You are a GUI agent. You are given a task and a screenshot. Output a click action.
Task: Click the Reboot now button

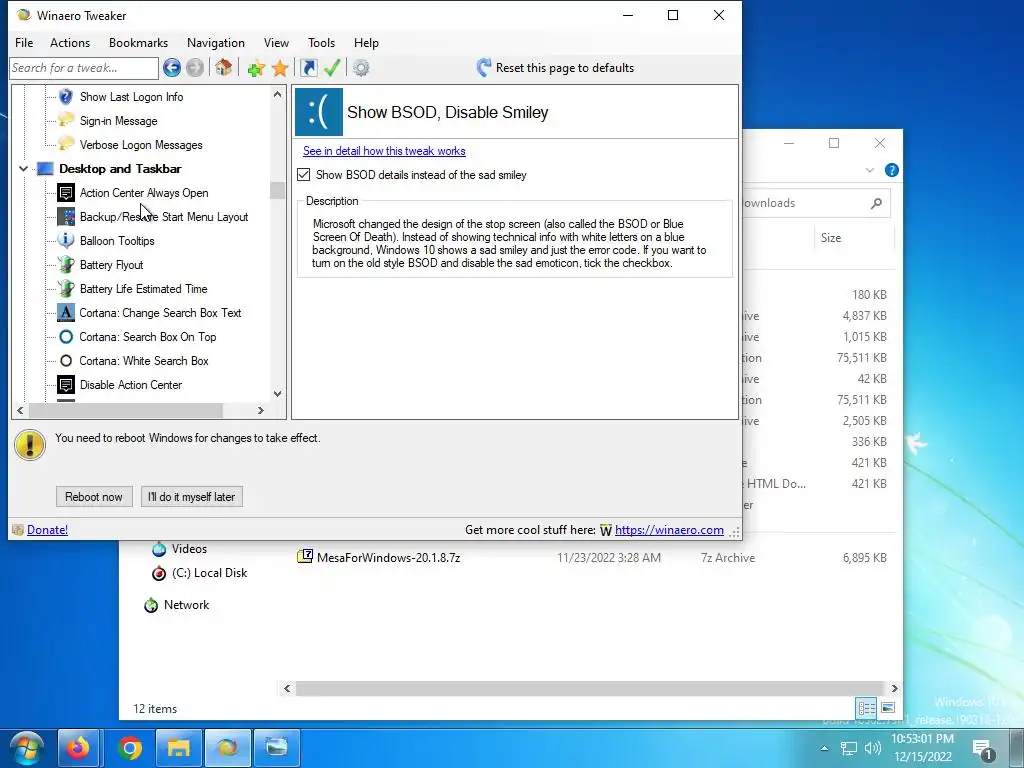(x=94, y=497)
